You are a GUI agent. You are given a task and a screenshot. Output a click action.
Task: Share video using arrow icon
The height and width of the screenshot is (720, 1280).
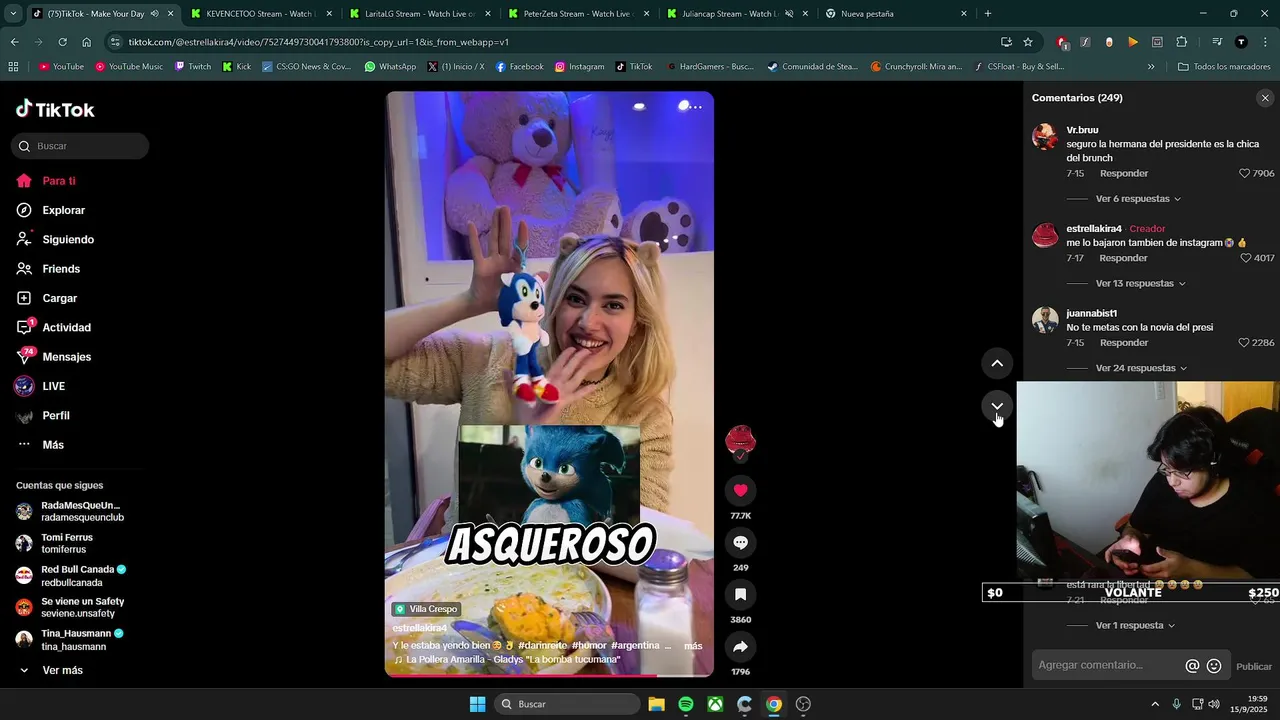click(740, 647)
